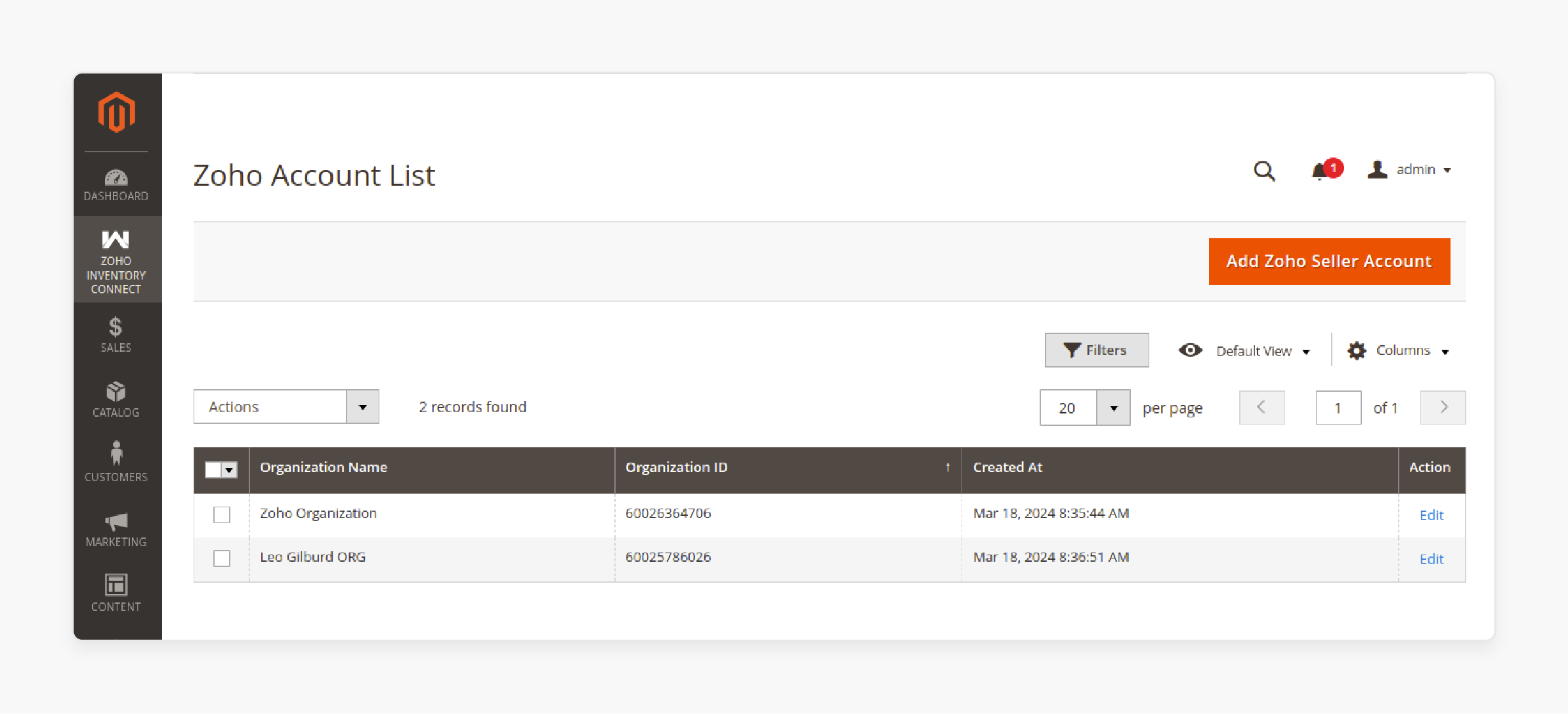Open the Marketing sidebar menu
The height and width of the screenshot is (714, 1568).
click(116, 530)
